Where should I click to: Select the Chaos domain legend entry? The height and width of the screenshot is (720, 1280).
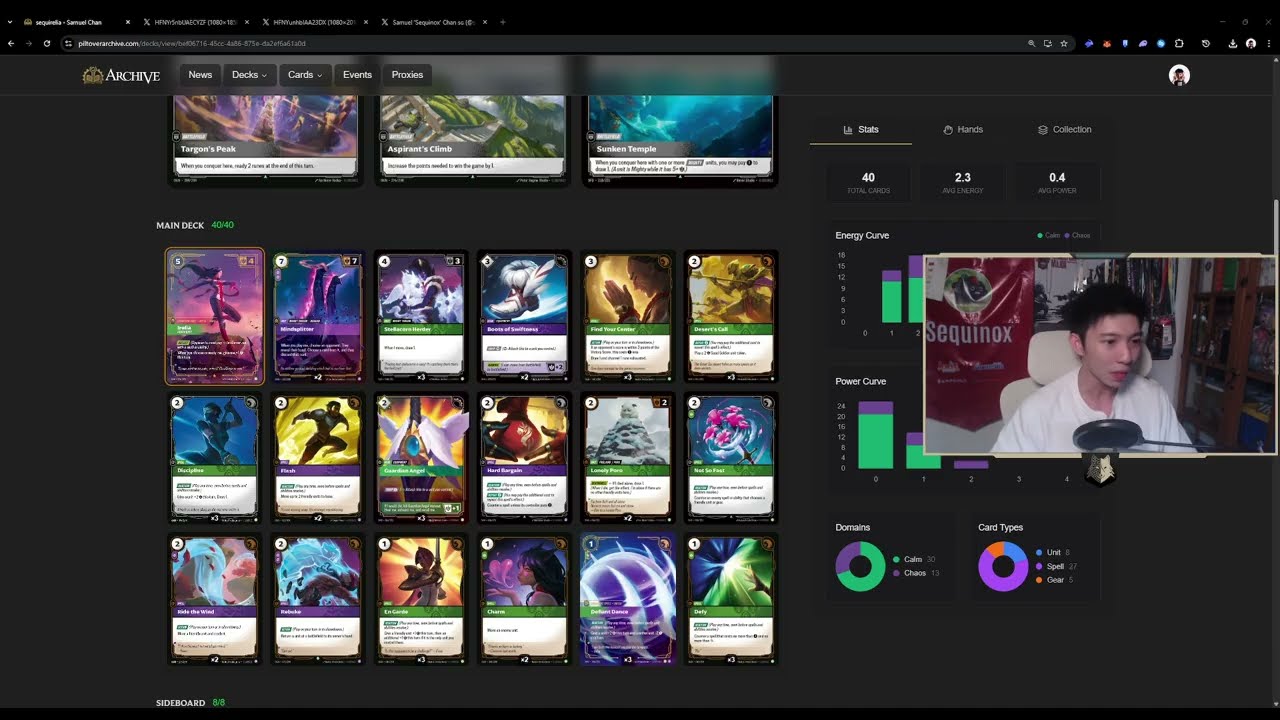tap(918, 573)
